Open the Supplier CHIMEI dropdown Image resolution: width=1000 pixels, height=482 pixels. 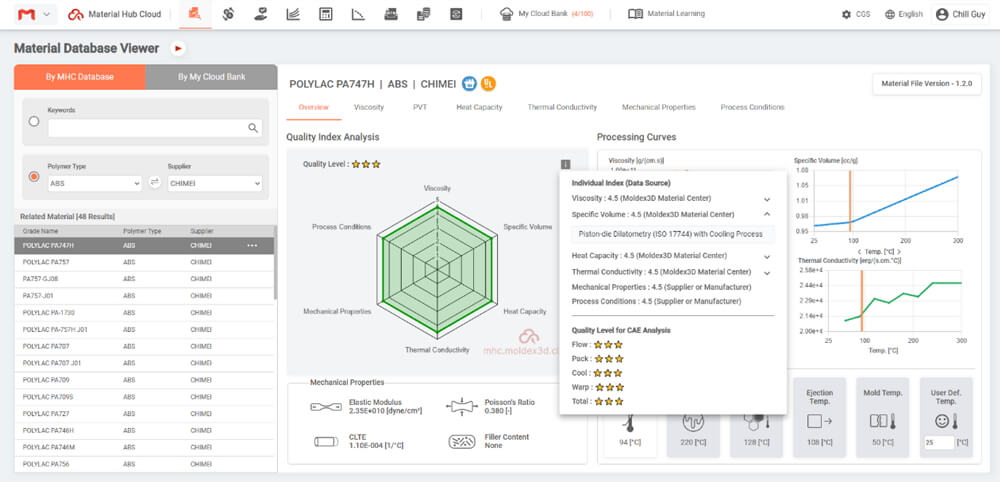[215, 184]
